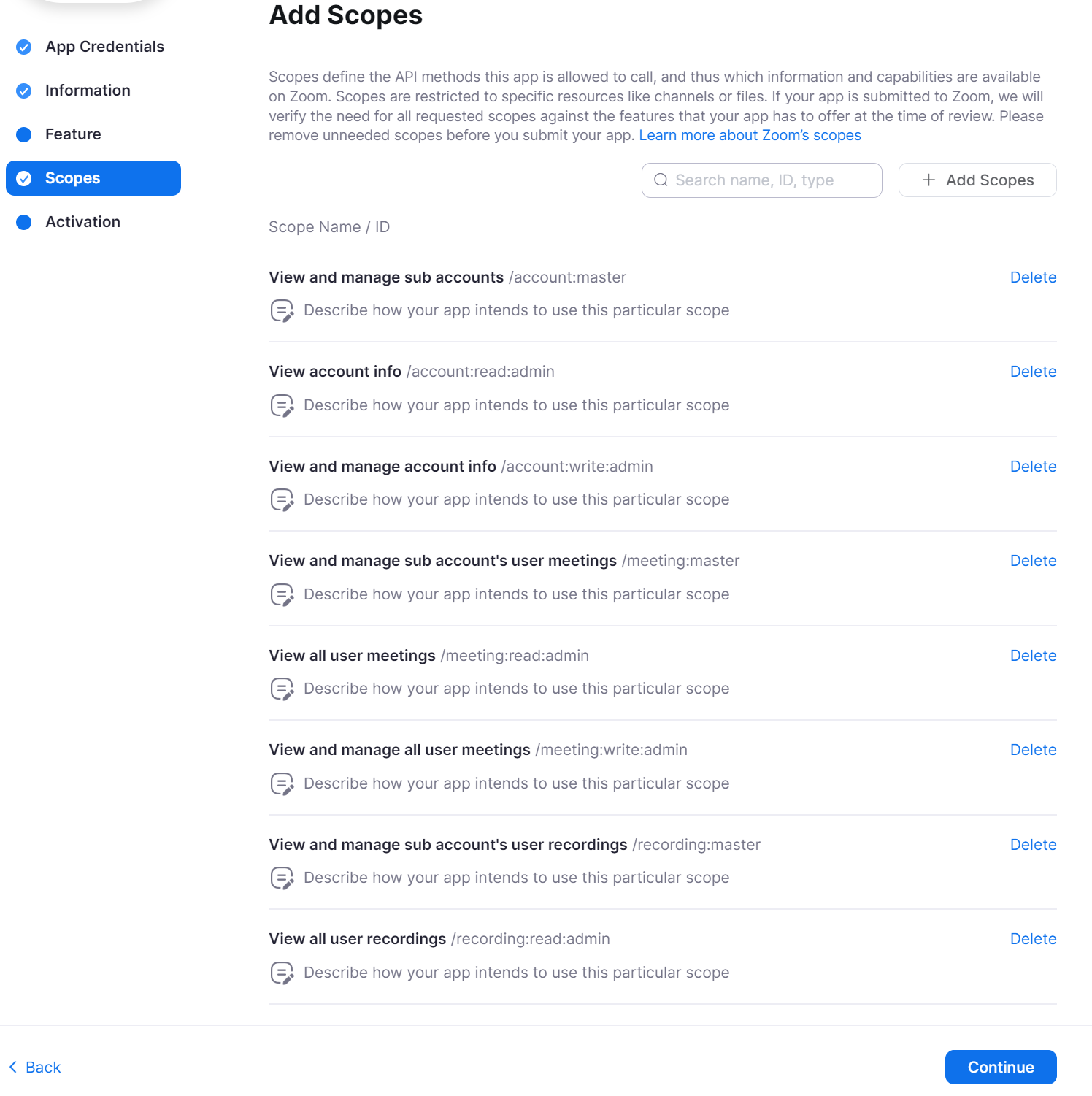
Task: Click the Continue button
Action: pos(1000,1067)
